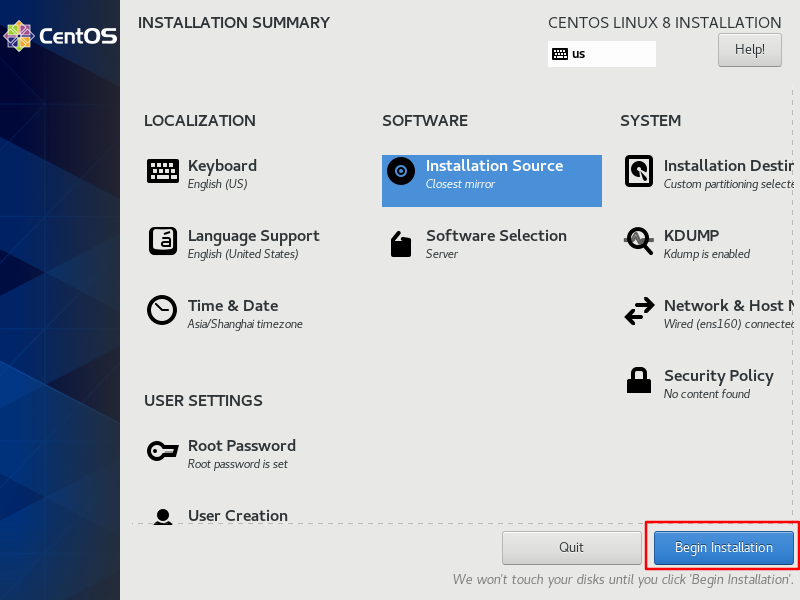This screenshot has height=600, width=800.
Task: Open Security Policy lock icon
Action: coord(639,380)
